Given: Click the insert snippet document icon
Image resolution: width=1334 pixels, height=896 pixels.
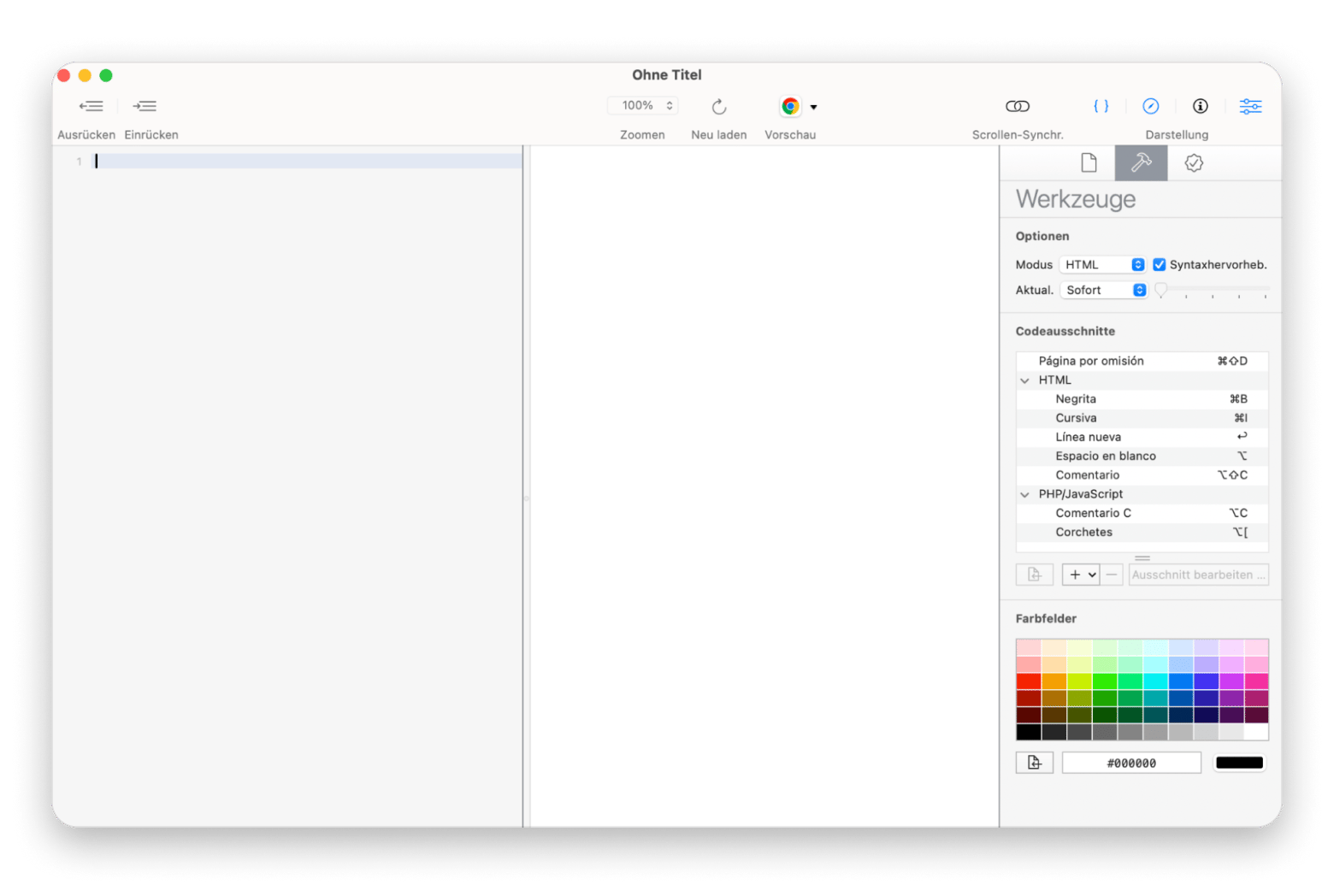Looking at the screenshot, I should click(1034, 575).
